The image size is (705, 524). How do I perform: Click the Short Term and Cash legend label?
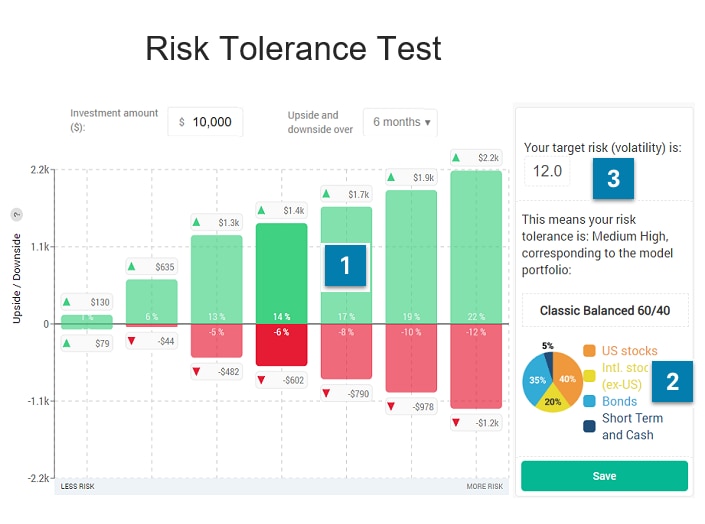tap(632, 426)
